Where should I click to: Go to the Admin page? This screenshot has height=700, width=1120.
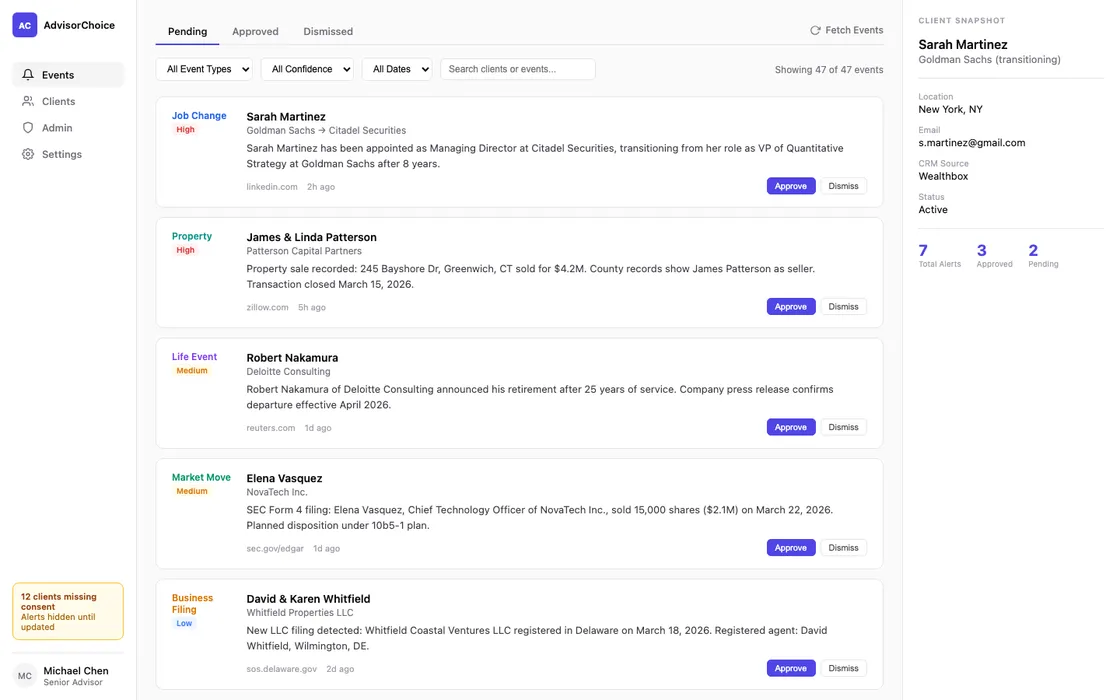[x=68, y=128]
